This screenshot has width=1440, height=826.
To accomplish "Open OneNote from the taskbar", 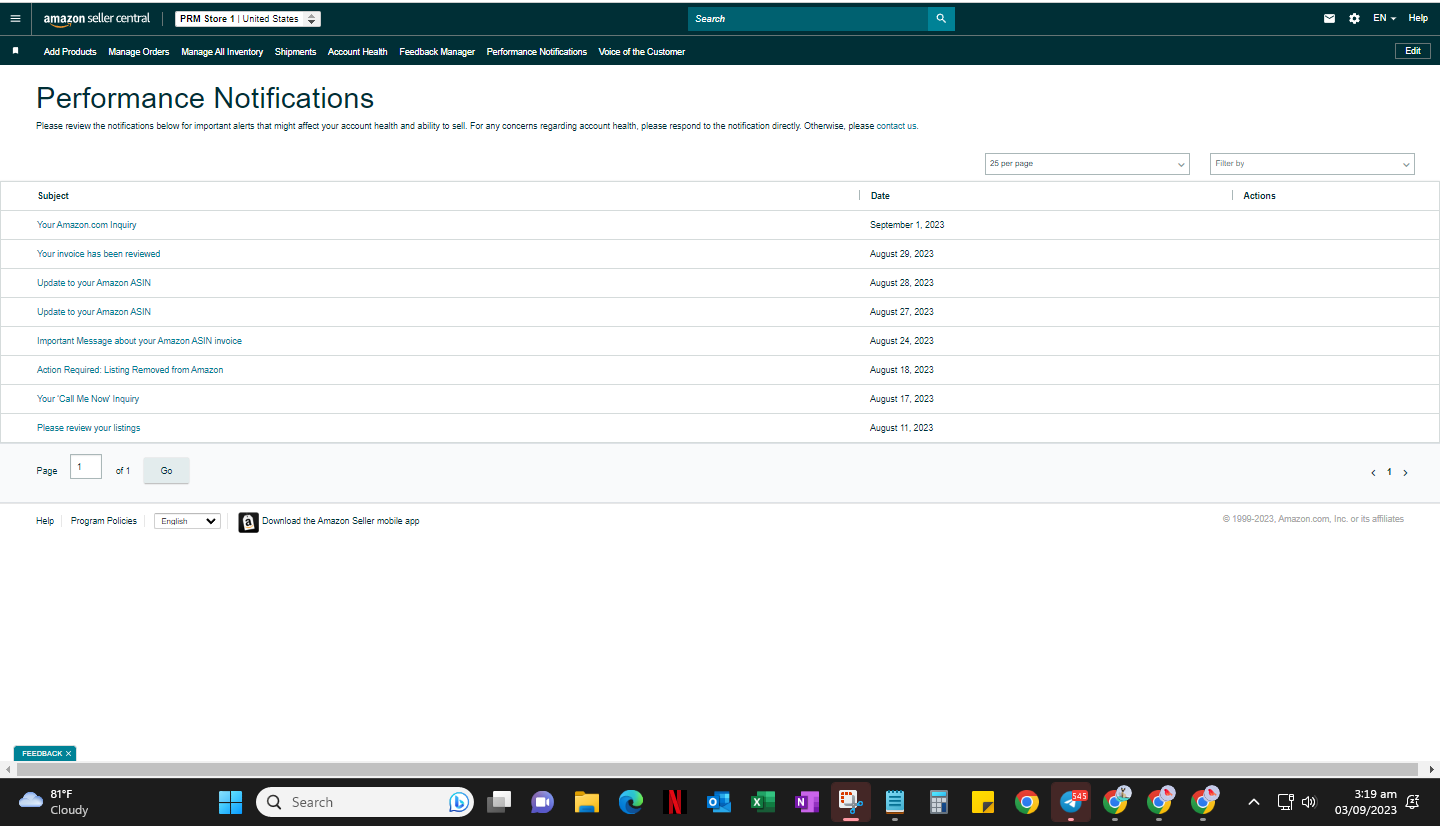I will tap(807, 802).
